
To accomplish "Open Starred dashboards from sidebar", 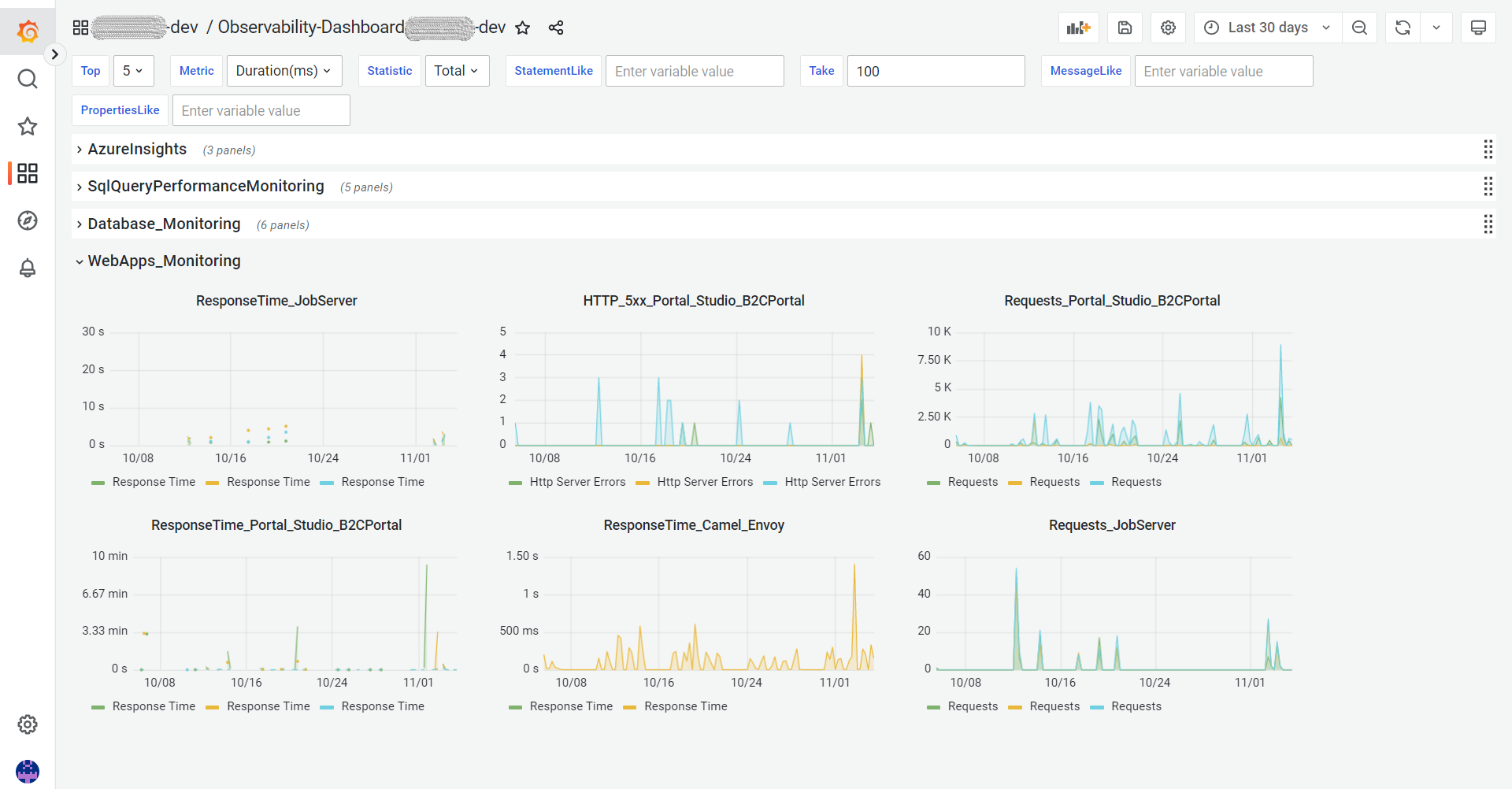I will pyautogui.click(x=28, y=126).
